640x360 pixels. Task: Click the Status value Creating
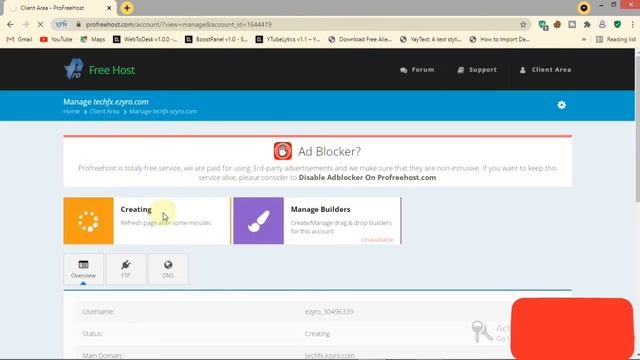point(317,334)
